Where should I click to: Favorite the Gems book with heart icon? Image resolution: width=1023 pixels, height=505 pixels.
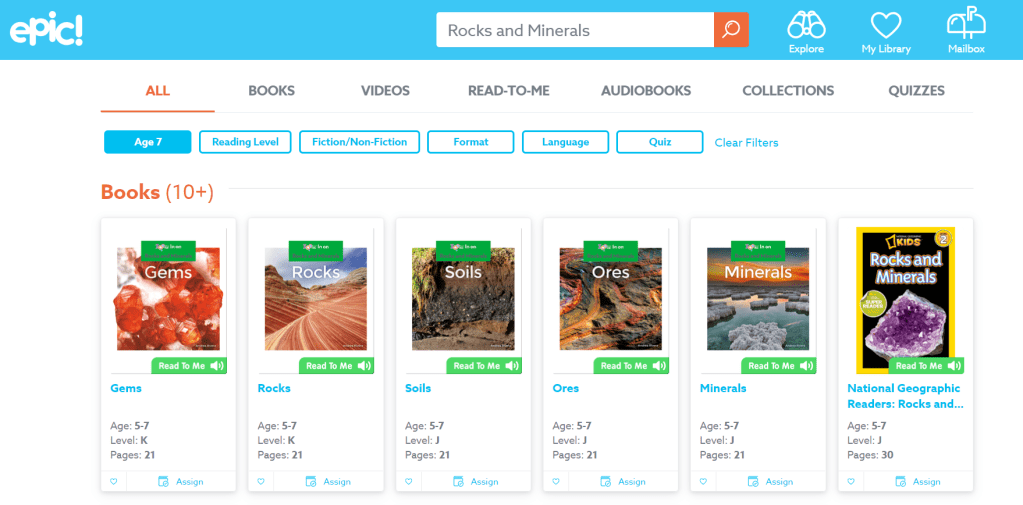coord(114,482)
